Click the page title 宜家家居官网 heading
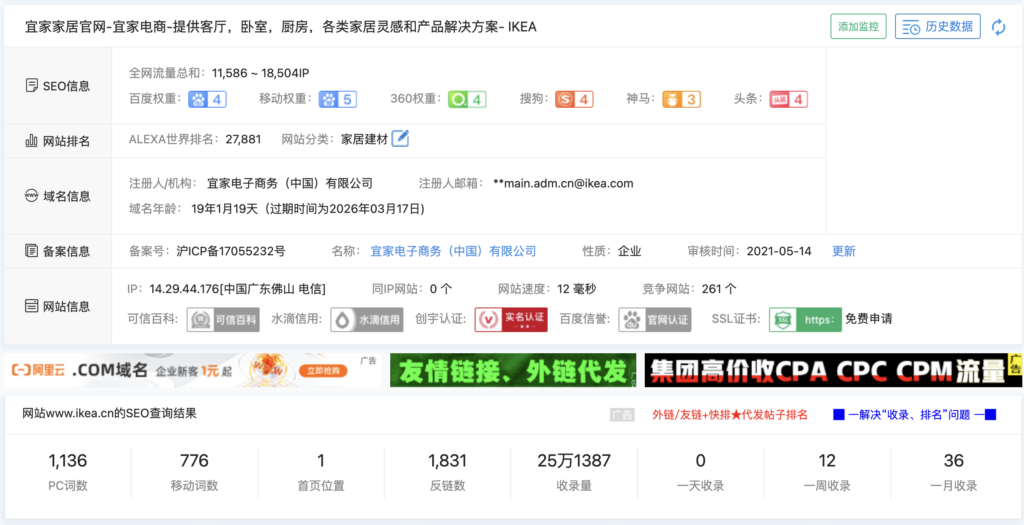Screen dimensions: 1024x525 (281, 27)
